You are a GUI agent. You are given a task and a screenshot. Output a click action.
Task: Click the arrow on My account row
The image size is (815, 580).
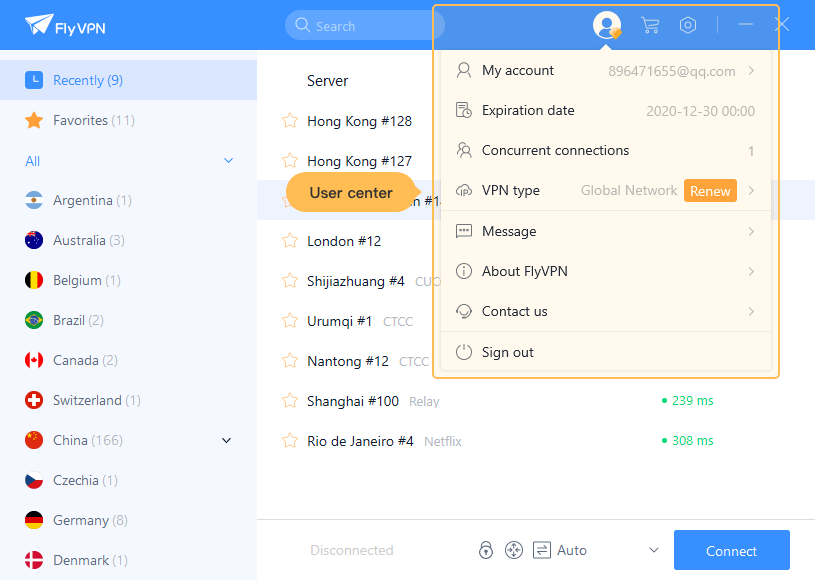pyautogui.click(x=752, y=70)
